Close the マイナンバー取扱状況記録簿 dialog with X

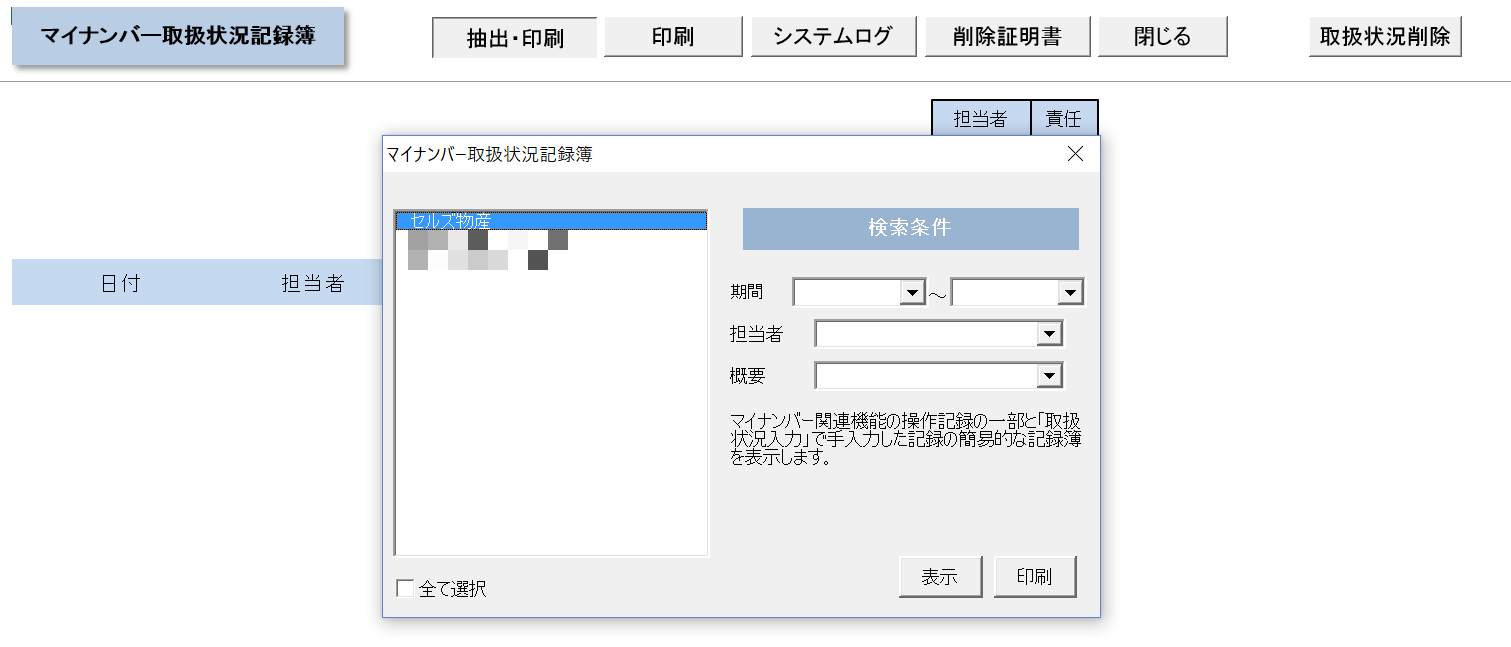[x=1075, y=154]
